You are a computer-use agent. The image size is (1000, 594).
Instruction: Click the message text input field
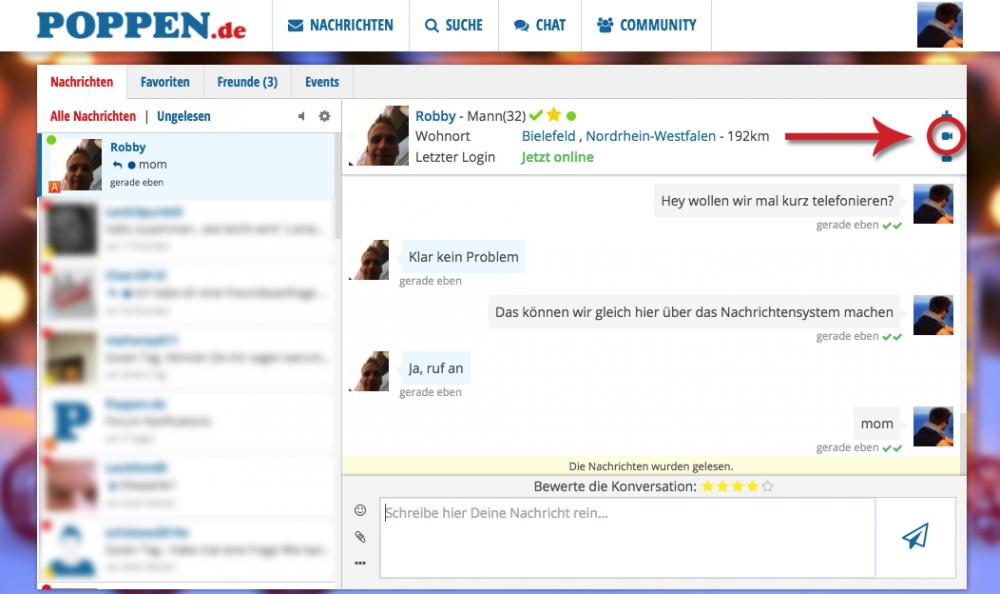[x=627, y=538]
